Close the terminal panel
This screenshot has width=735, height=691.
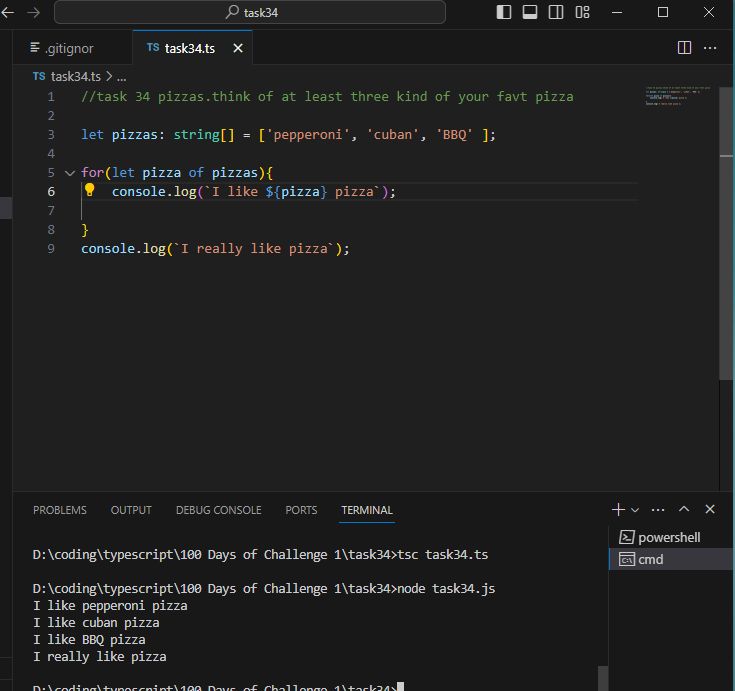(x=710, y=509)
